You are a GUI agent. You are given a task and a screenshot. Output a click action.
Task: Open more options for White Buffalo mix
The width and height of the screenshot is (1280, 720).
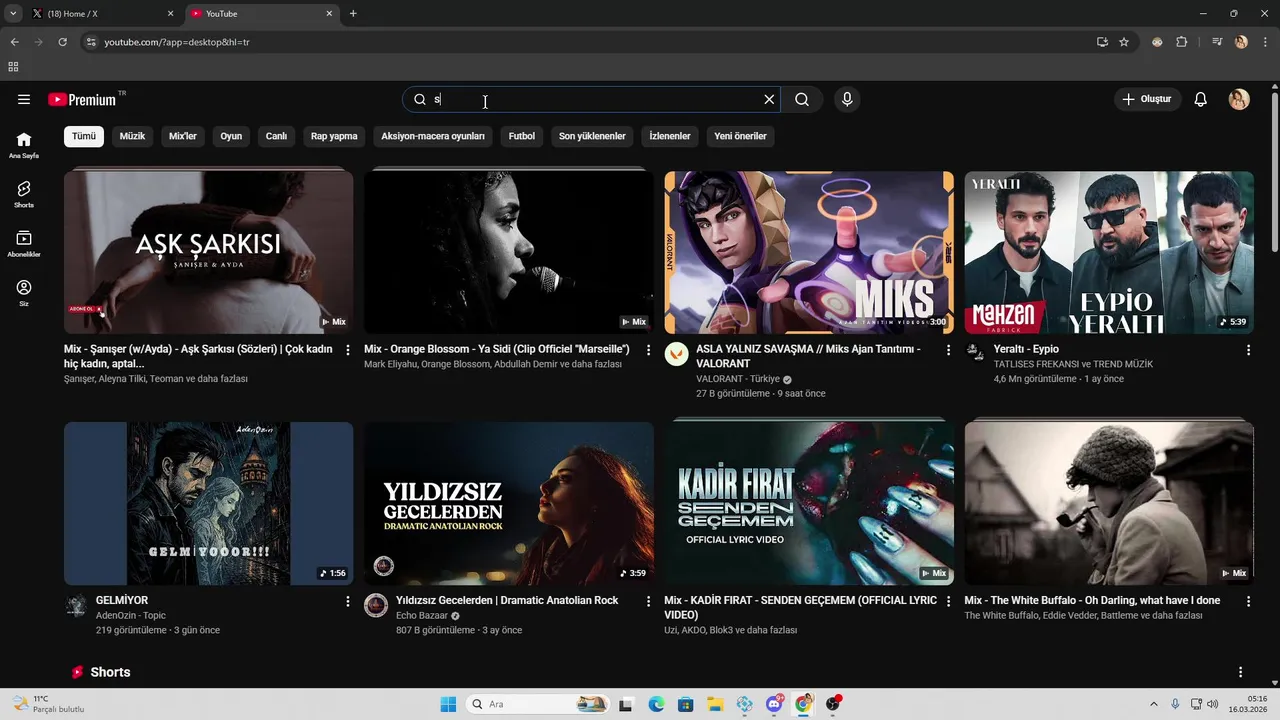[x=1248, y=601]
